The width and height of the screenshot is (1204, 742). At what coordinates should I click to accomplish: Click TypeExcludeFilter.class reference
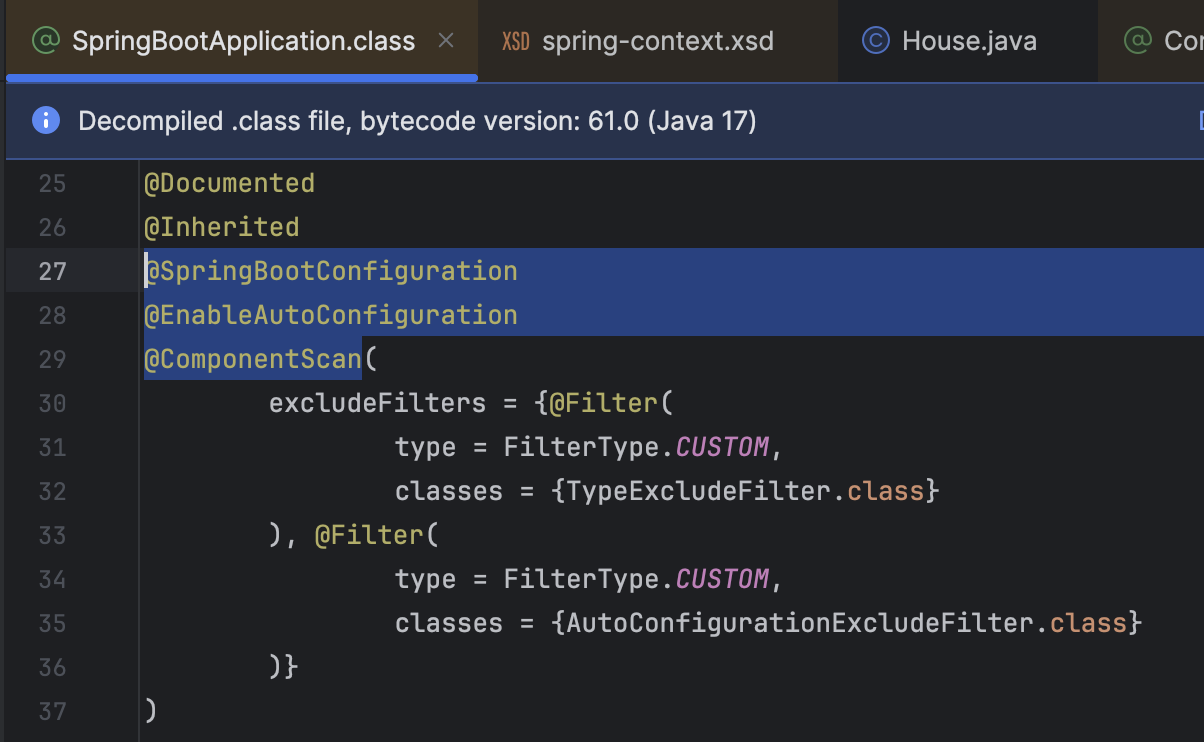pos(745,492)
